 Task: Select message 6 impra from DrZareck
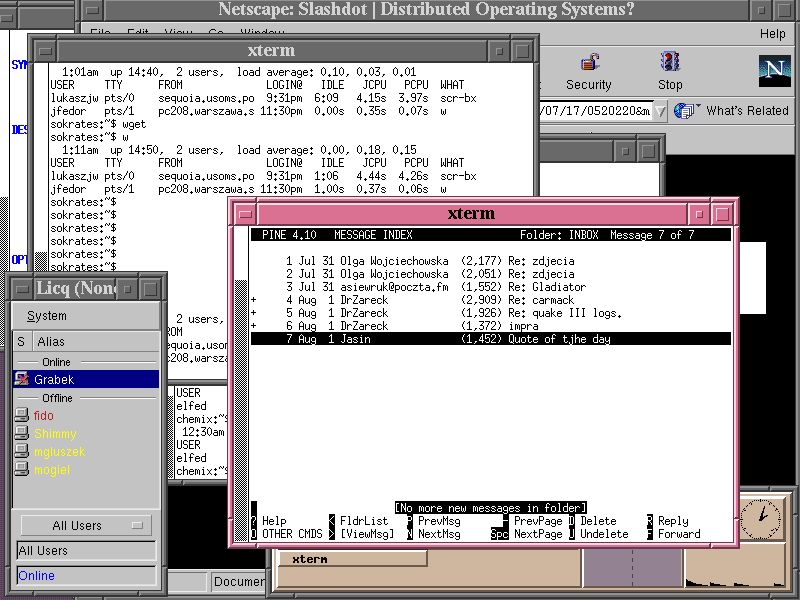pyautogui.click(x=490, y=326)
